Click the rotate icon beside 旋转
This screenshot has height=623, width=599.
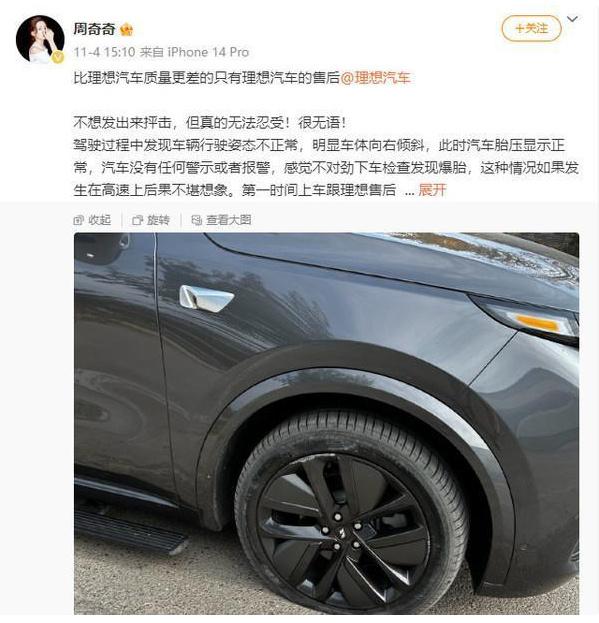click(137, 220)
